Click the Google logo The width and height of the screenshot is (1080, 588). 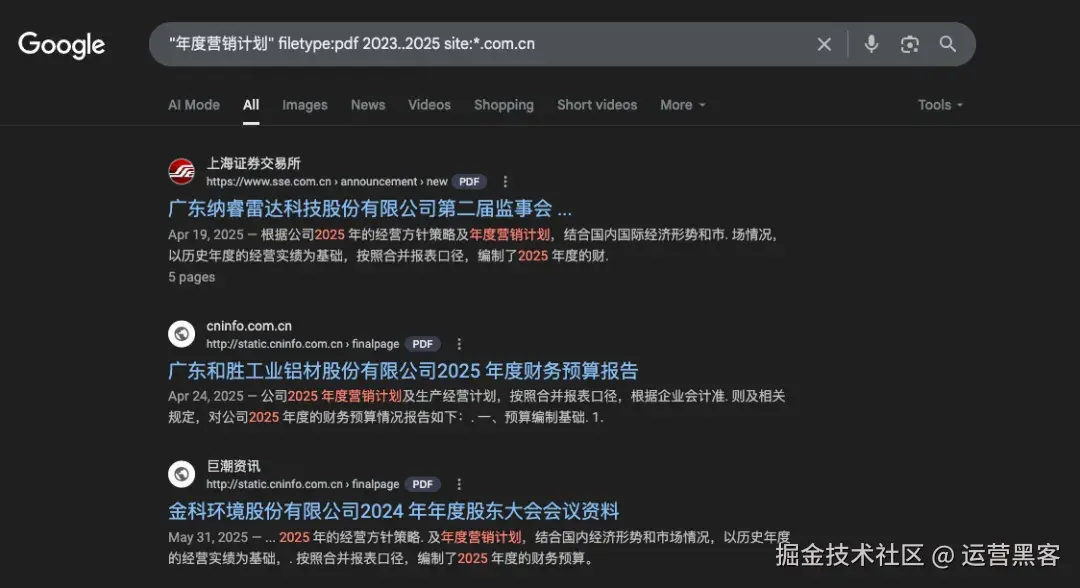click(x=61, y=44)
